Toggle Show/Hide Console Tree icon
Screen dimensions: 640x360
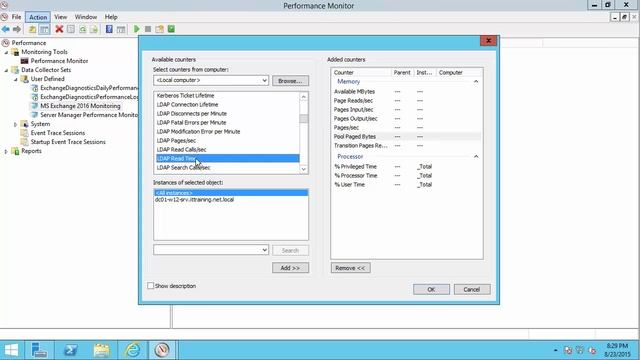pyautogui.click(x=44, y=29)
